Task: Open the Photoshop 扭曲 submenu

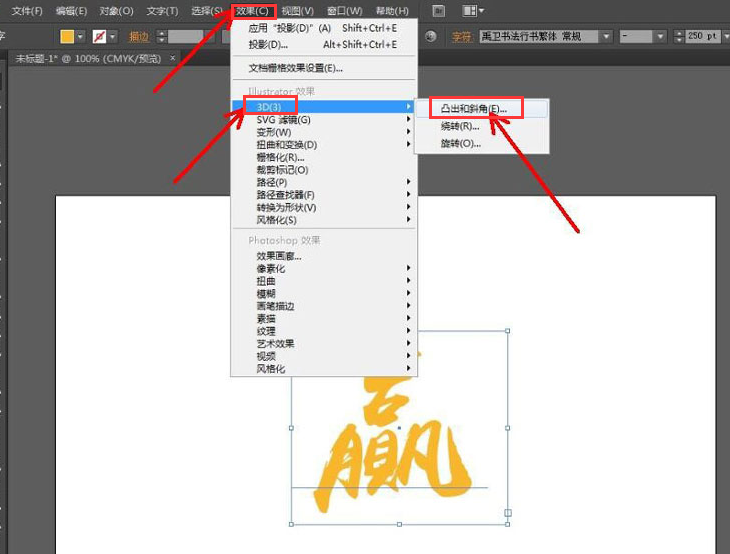Action: [x=324, y=281]
